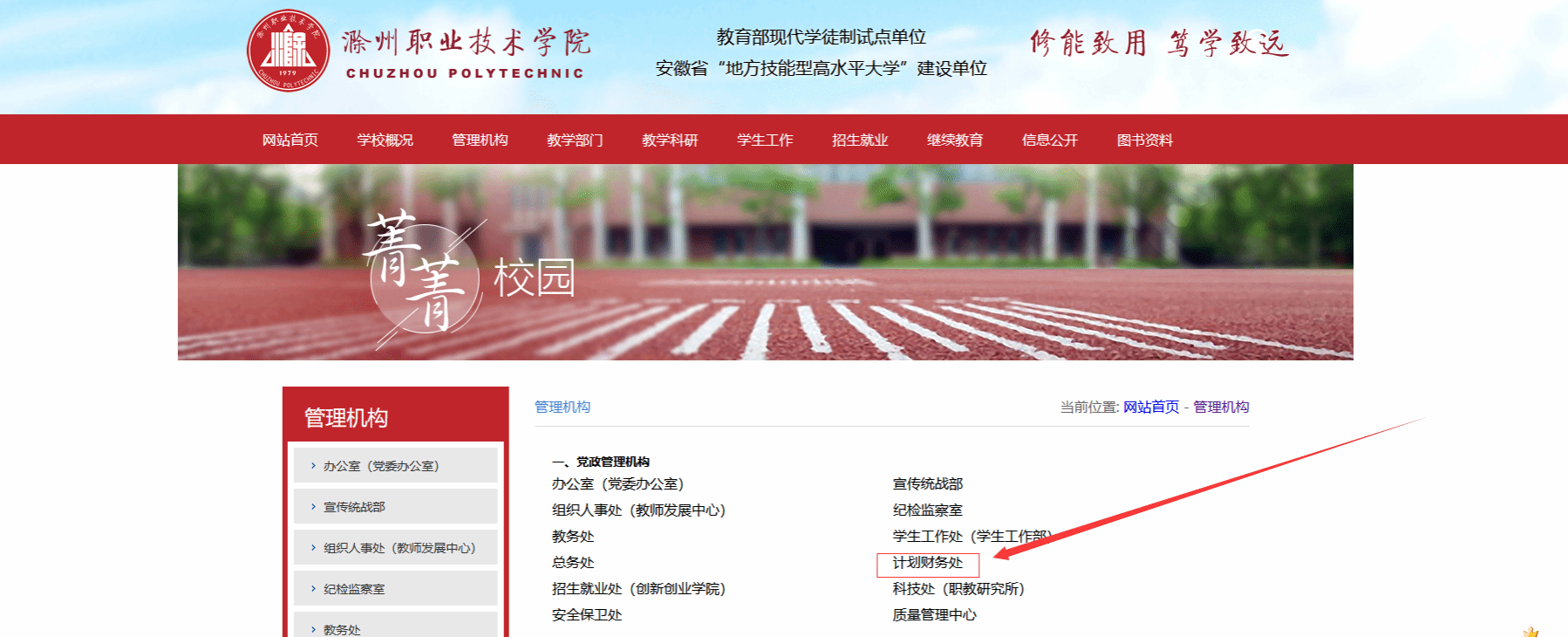Open the highlighted 计划财务处 link
Viewport: 1568px width, 637px height.
[928, 563]
